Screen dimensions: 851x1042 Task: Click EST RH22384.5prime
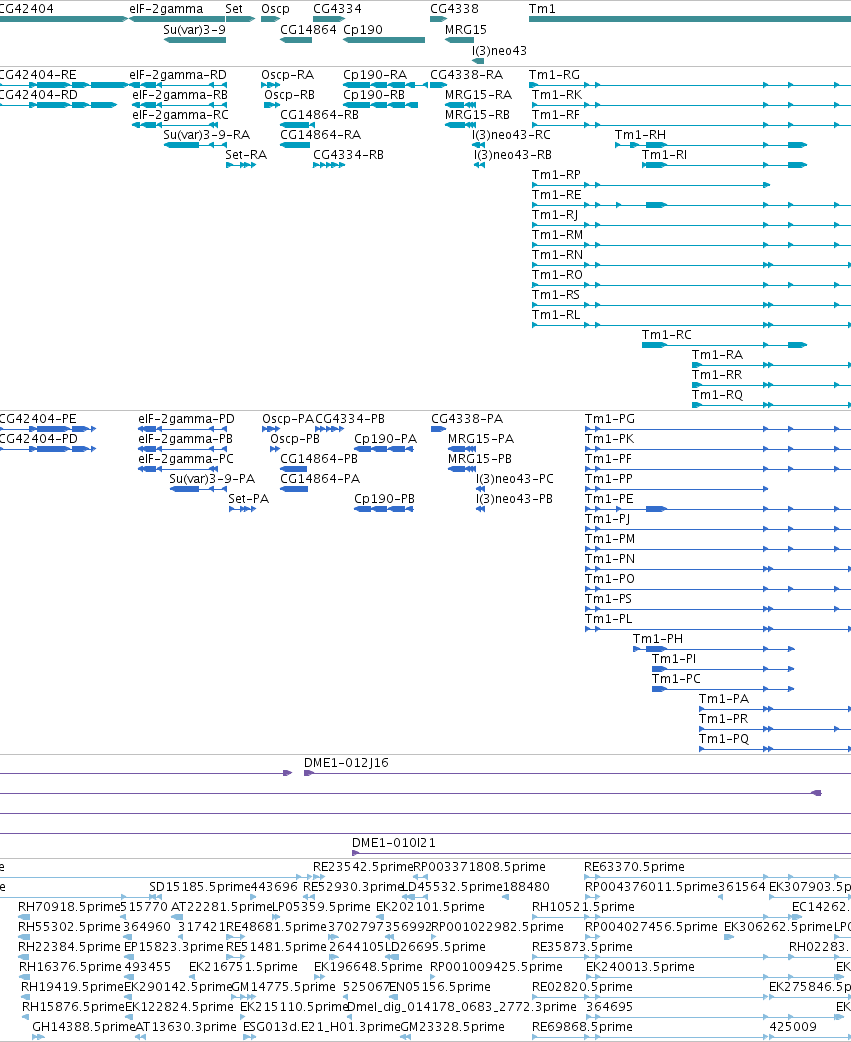pyautogui.click(x=70, y=947)
